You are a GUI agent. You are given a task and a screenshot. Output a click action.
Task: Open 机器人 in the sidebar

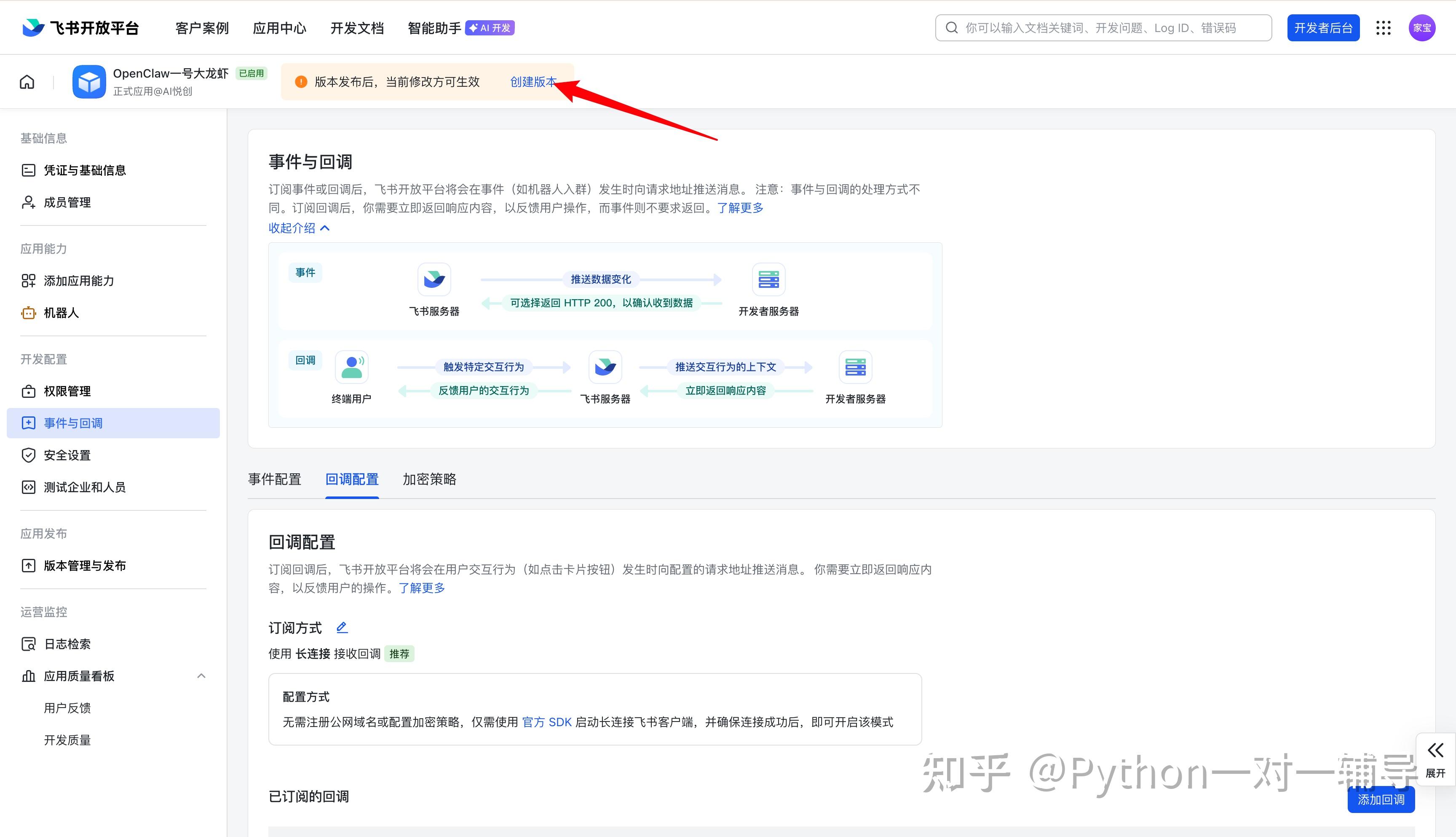click(x=61, y=313)
